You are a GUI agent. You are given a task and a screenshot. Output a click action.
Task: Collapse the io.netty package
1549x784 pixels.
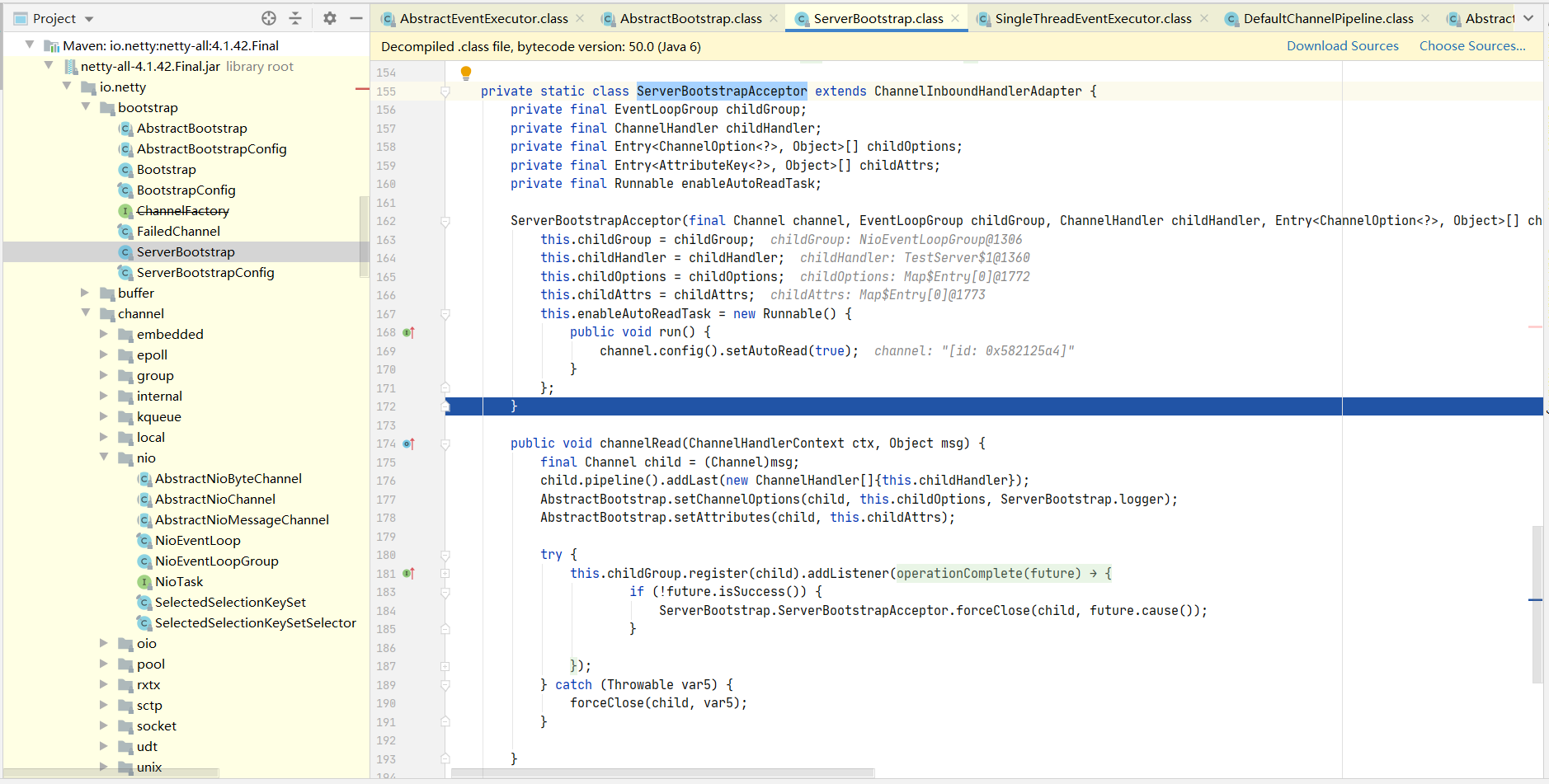pos(67,86)
